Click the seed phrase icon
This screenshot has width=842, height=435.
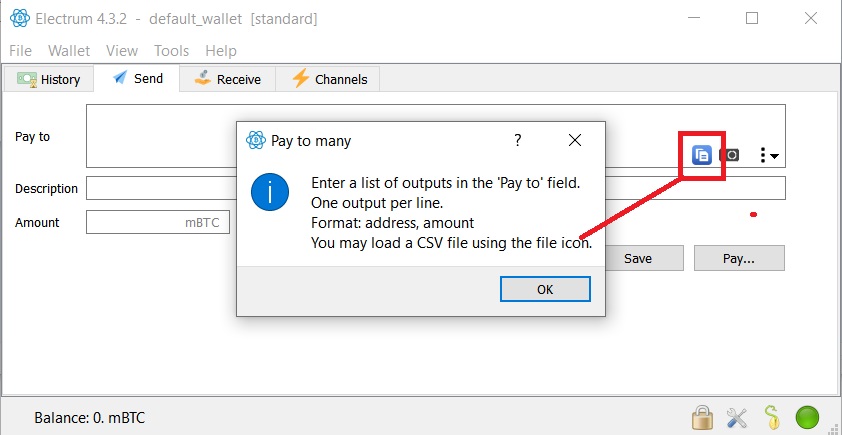(x=771, y=416)
